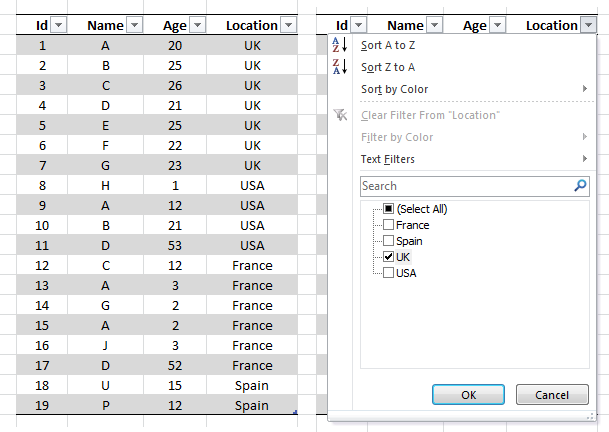Click the magnifier icon in Search box
Screen dimensions: 609x432
(580, 186)
